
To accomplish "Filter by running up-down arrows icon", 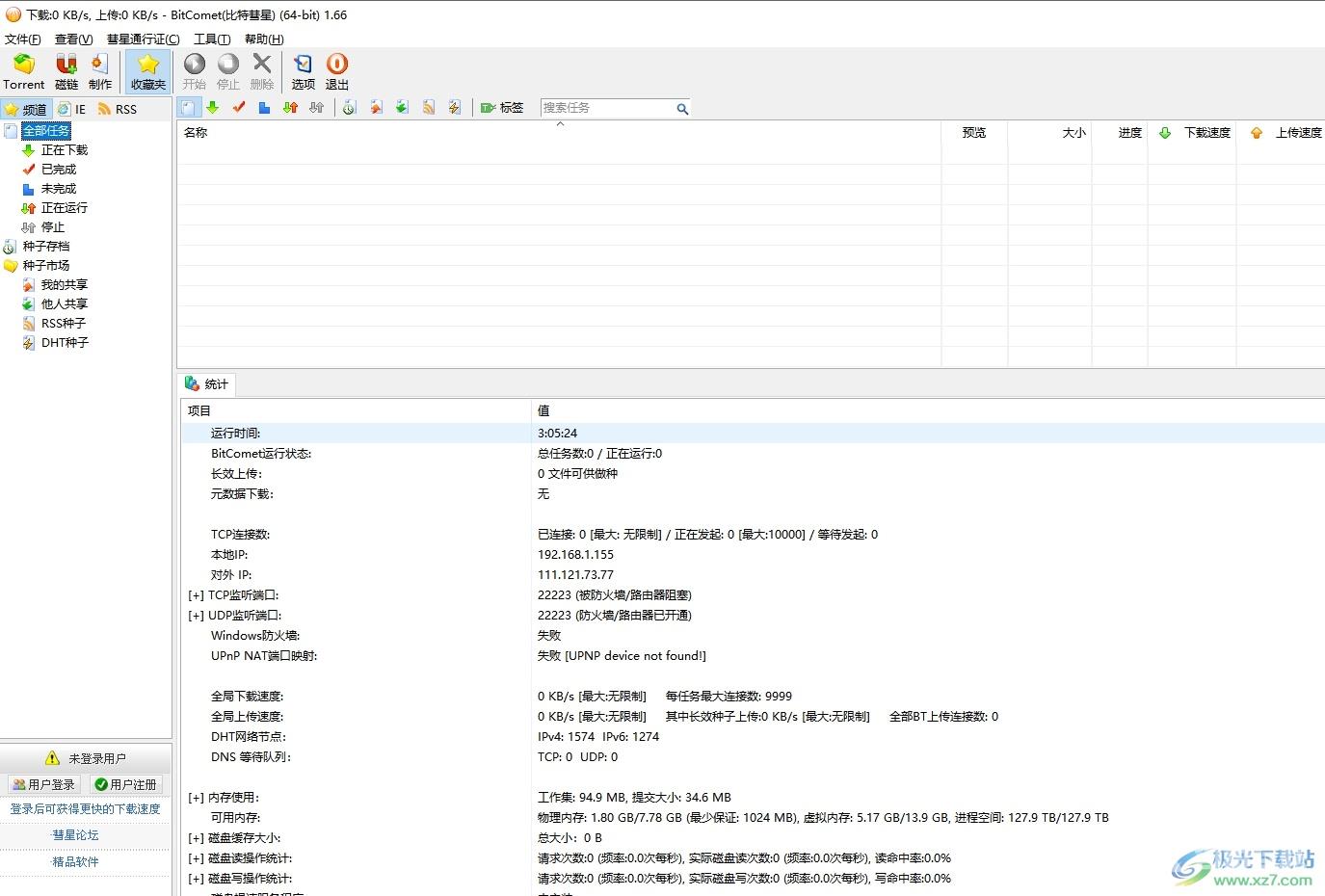I will pos(290,108).
